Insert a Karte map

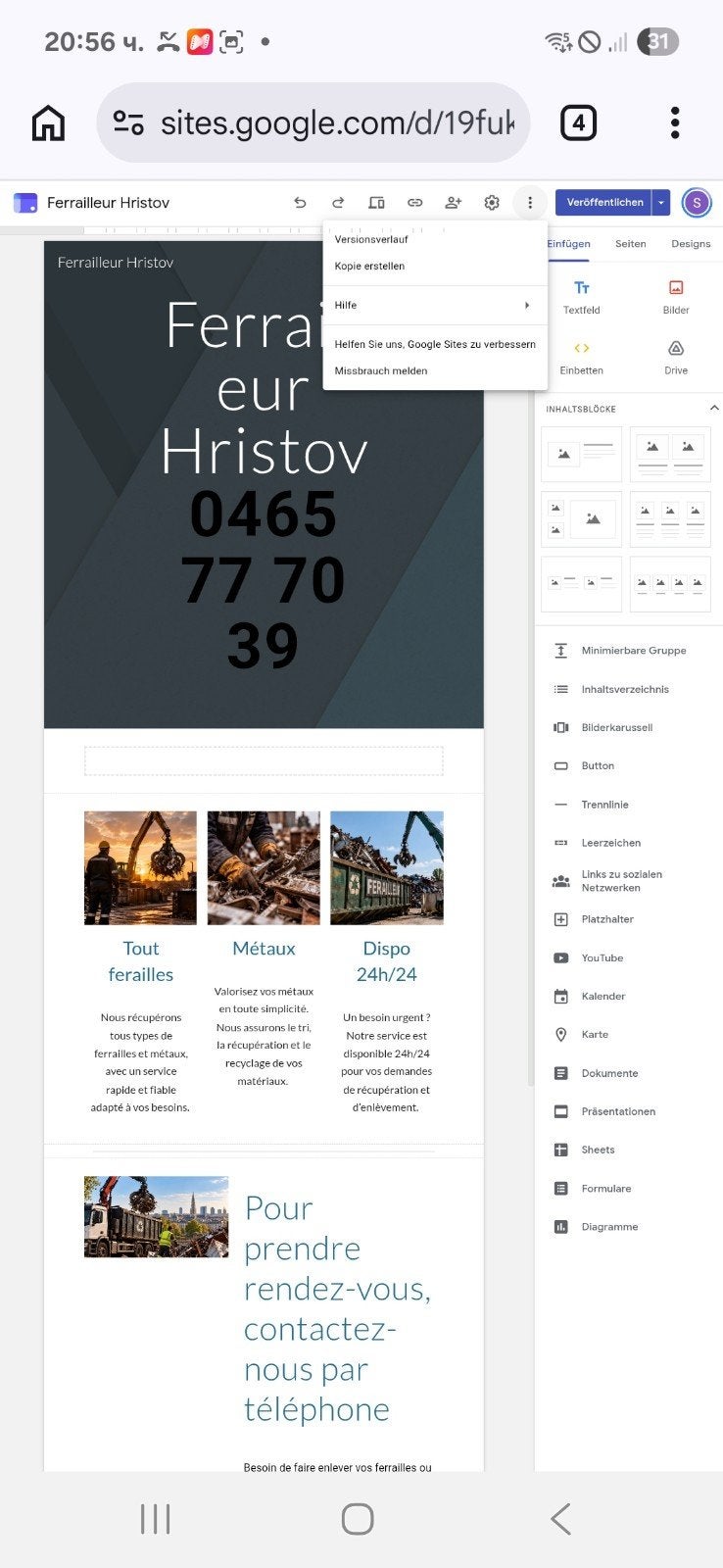click(x=629, y=1034)
